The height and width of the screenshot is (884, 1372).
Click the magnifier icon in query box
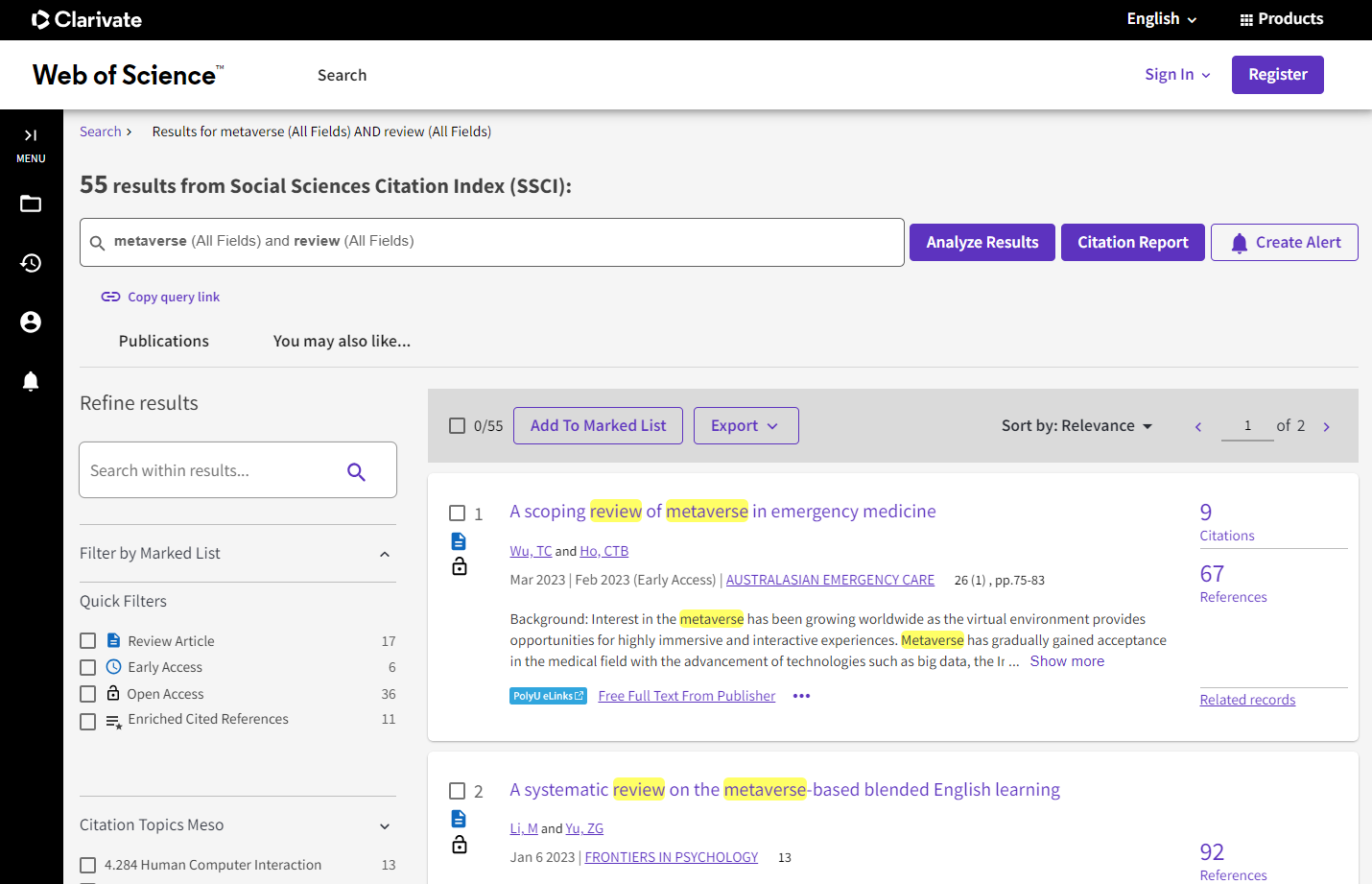pos(97,243)
